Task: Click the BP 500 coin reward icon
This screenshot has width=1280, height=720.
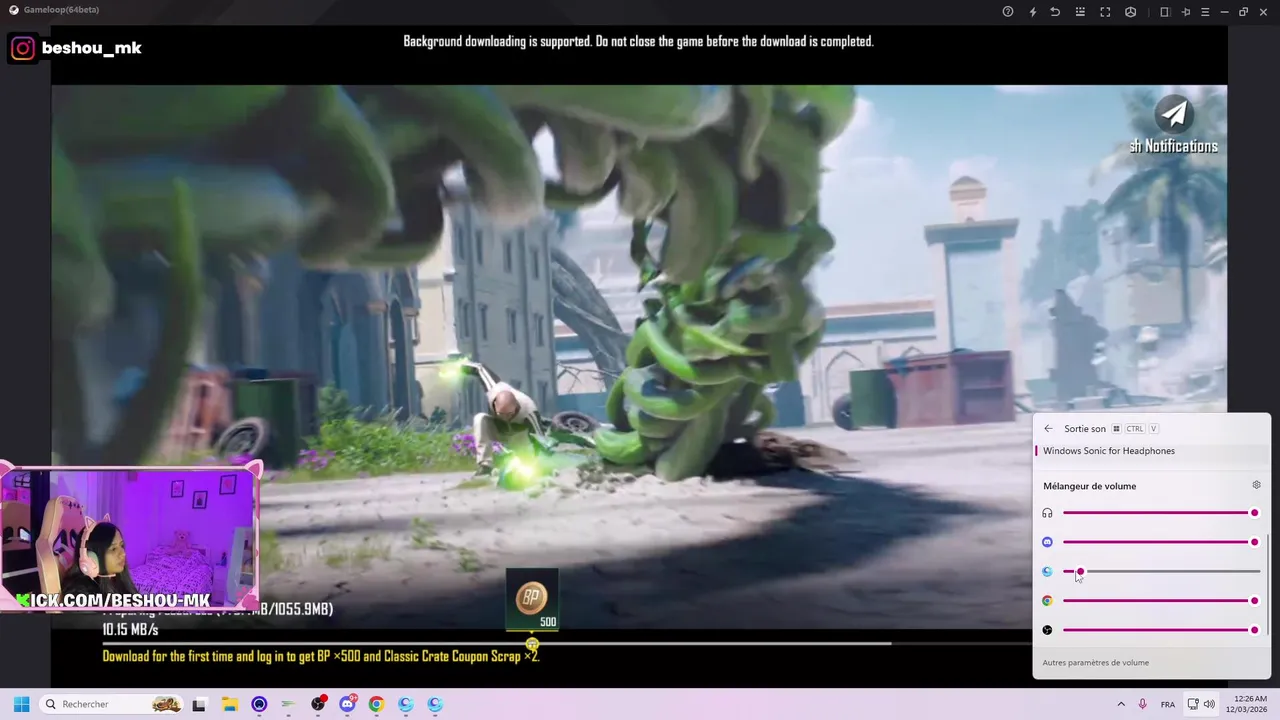Action: point(532,600)
